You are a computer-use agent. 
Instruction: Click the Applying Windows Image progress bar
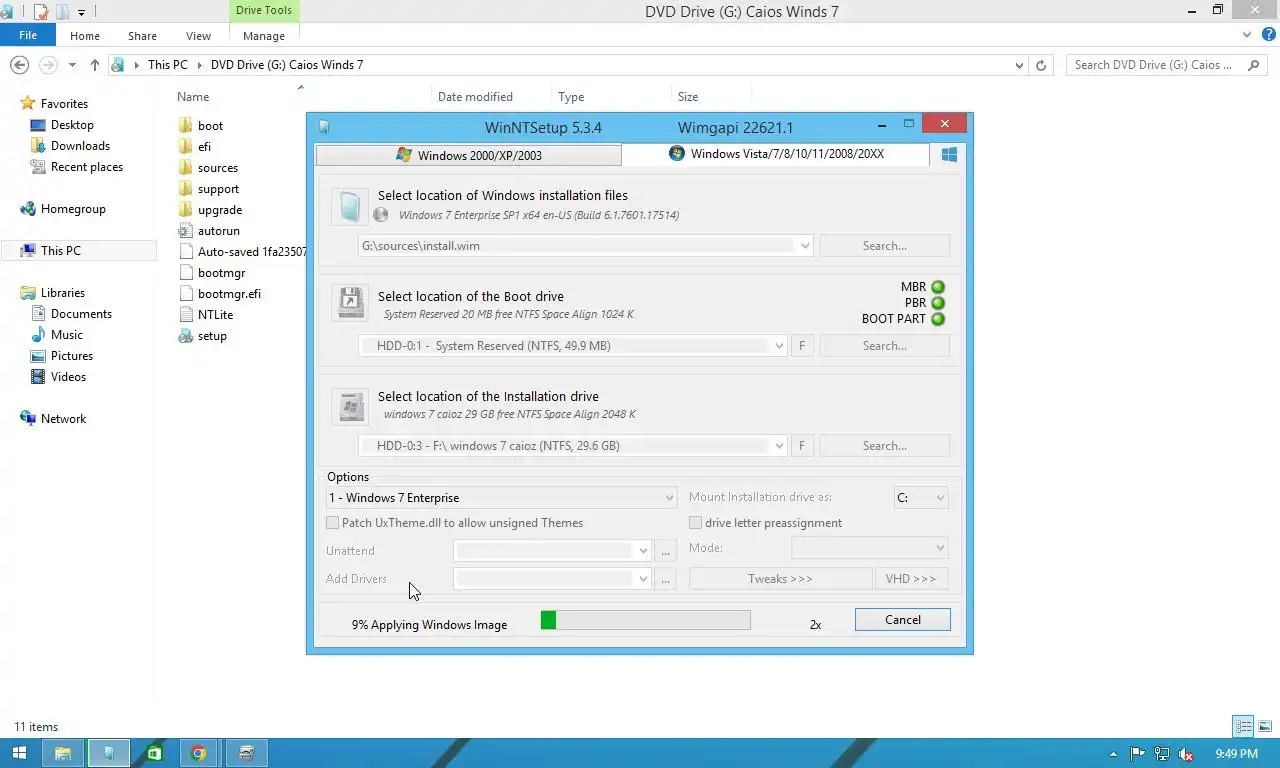[x=645, y=620]
